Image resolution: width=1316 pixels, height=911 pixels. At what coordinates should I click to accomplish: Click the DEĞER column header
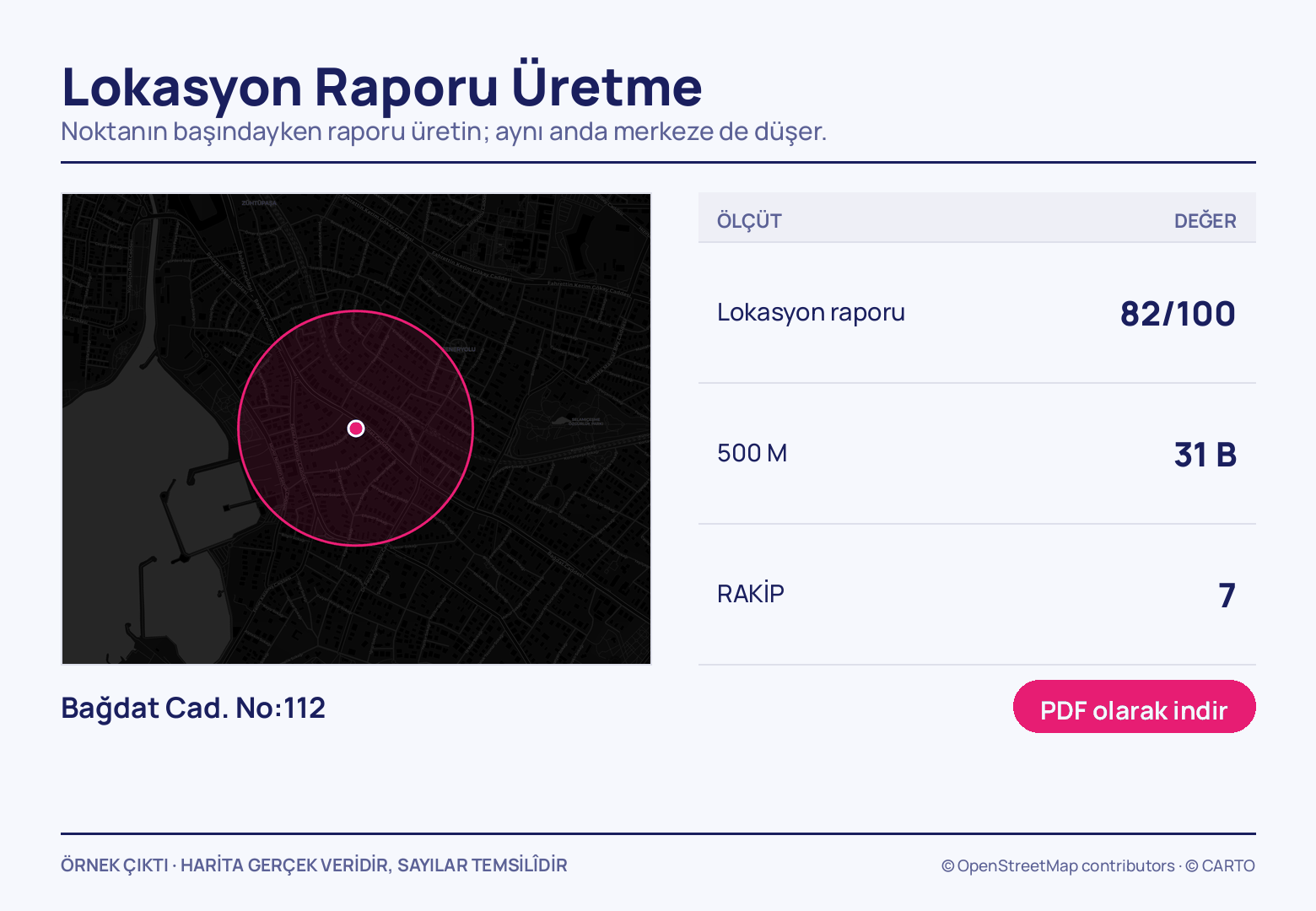coord(1205,220)
